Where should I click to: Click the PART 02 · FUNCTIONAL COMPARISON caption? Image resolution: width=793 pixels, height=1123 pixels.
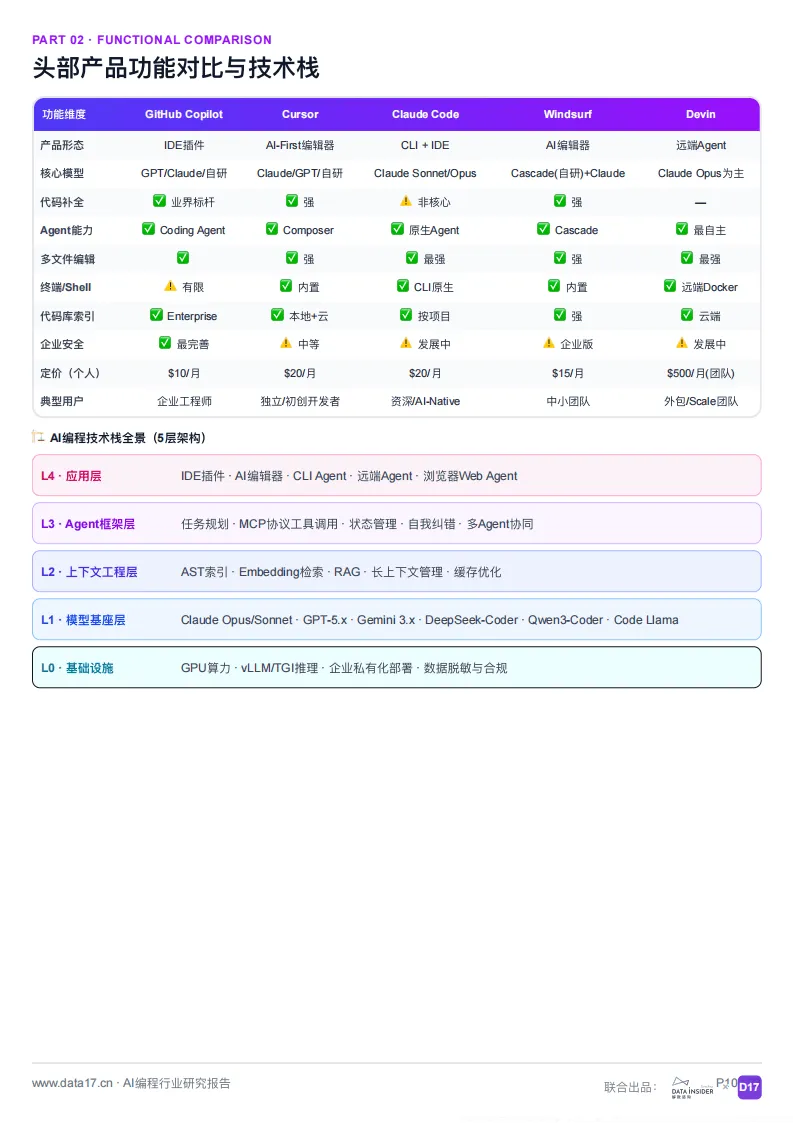point(152,40)
